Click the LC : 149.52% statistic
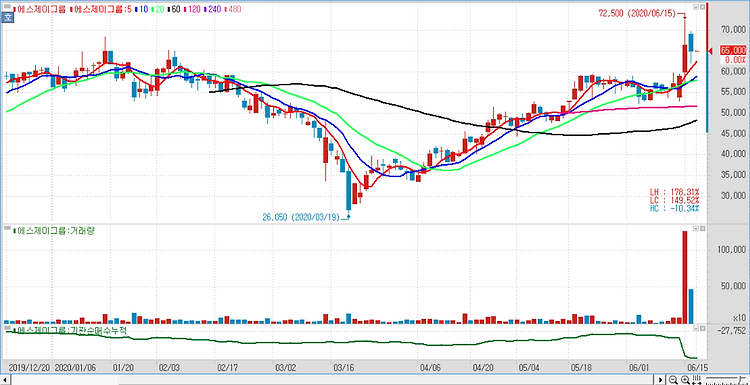 click(674, 200)
